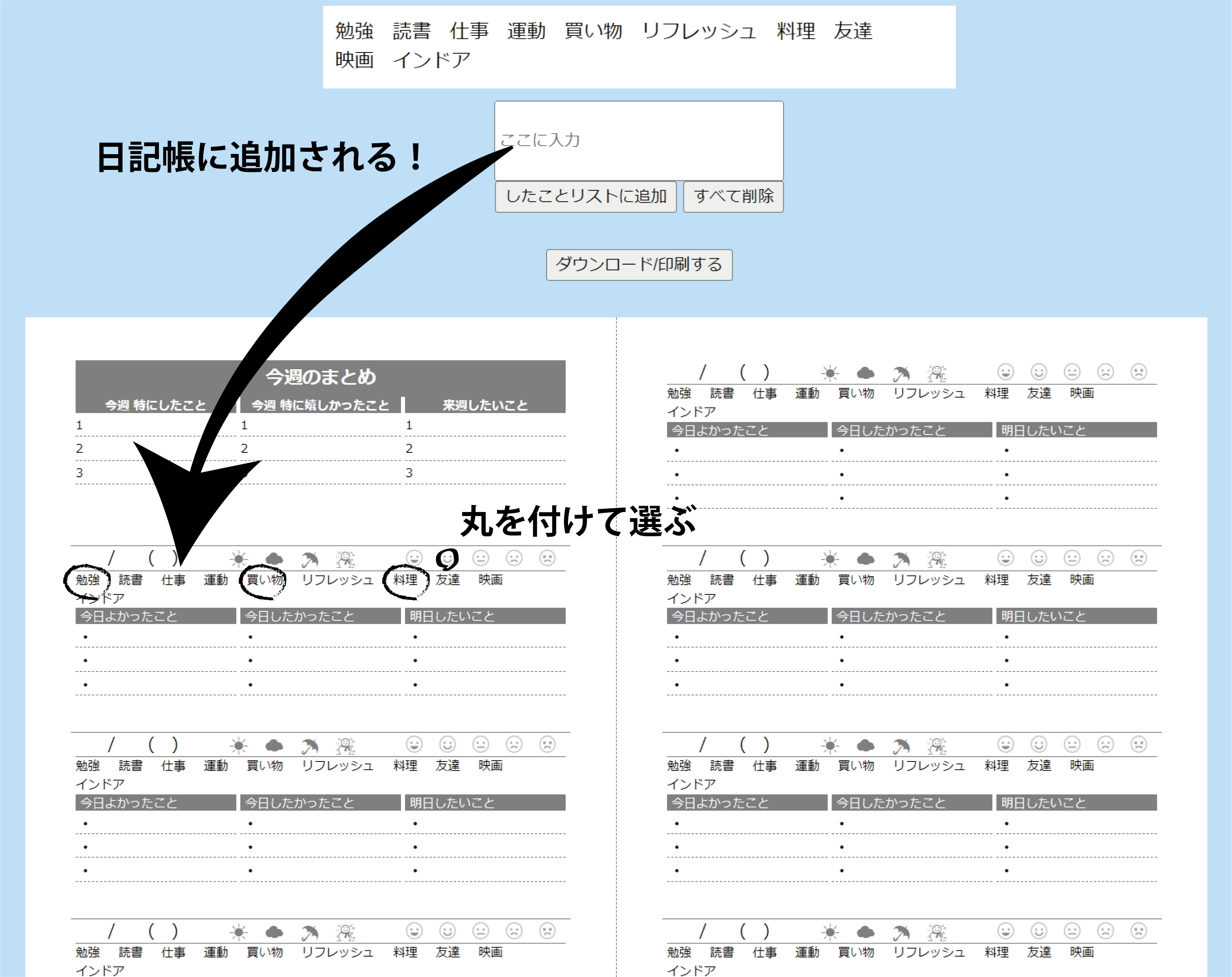
Task: Click the したことリストに追加 button
Action: (586, 197)
